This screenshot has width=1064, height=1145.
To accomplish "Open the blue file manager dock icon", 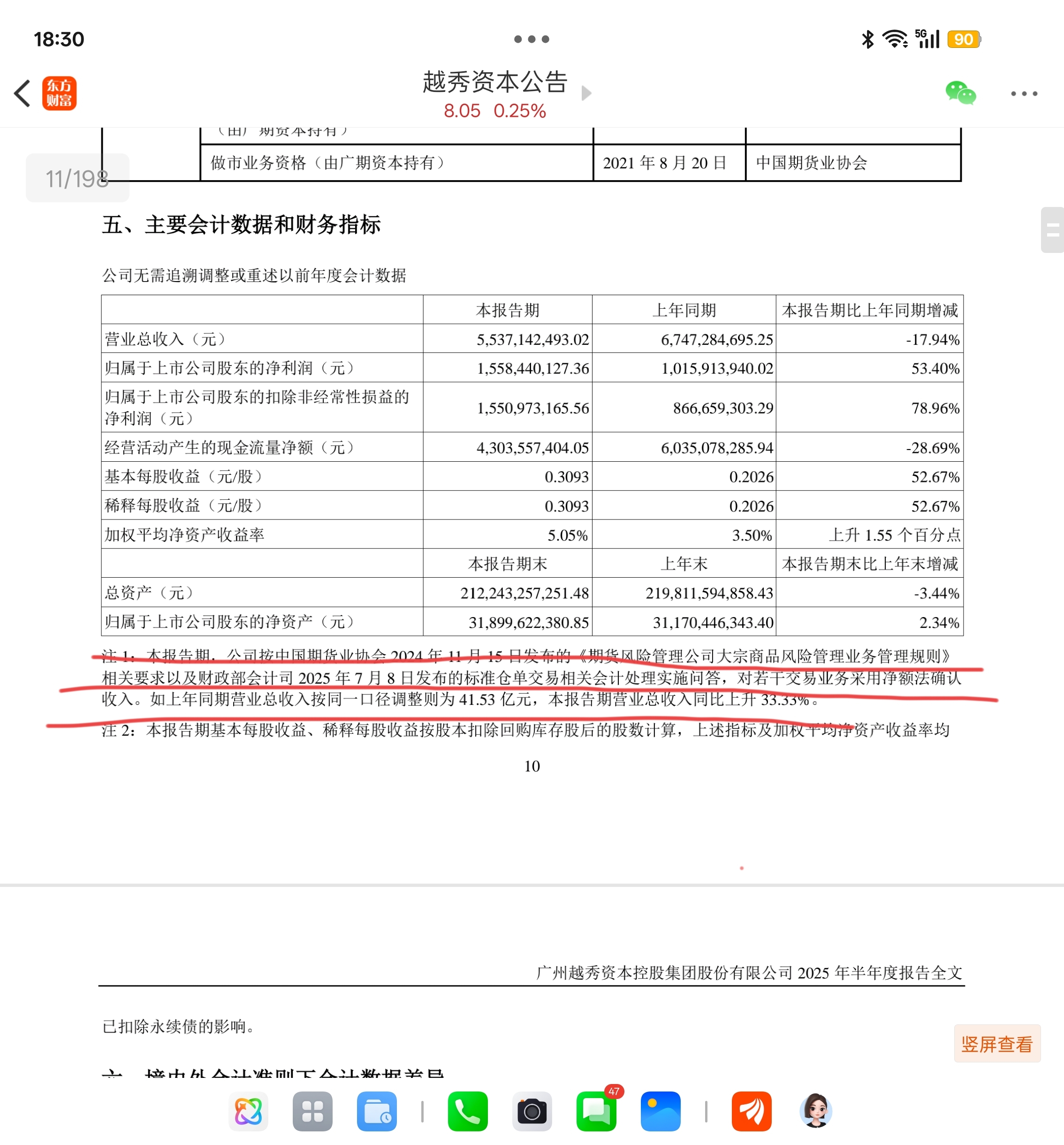I will tap(377, 1111).
